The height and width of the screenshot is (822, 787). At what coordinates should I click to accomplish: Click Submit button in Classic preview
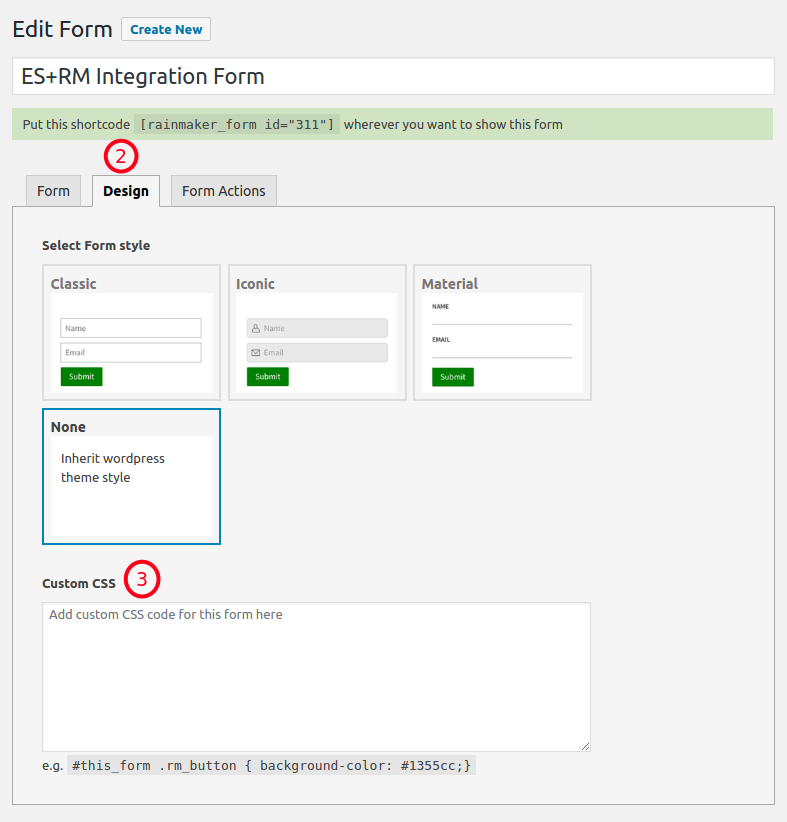[81, 376]
